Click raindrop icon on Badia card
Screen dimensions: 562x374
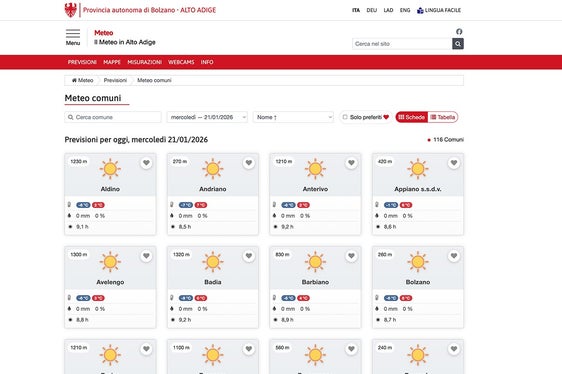click(x=172, y=308)
